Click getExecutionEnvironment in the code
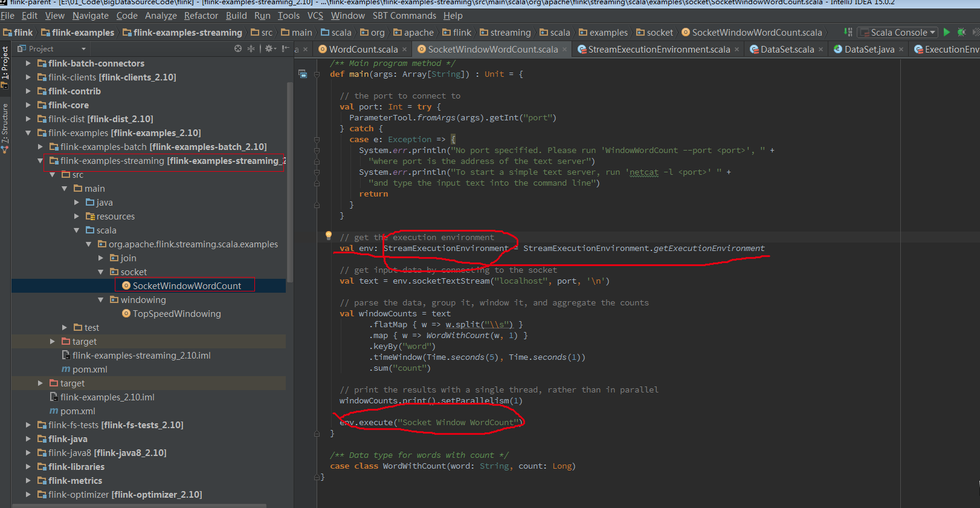The height and width of the screenshot is (508, 980). (x=709, y=248)
